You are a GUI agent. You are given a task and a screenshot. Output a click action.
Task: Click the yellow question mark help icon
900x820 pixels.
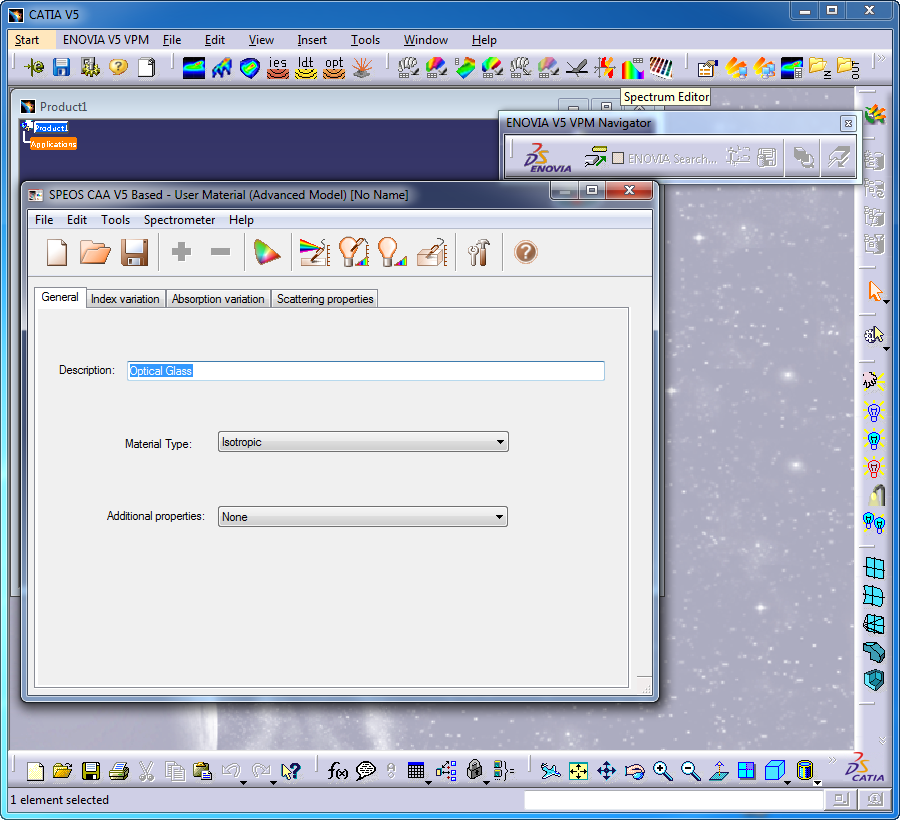pos(118,68)
